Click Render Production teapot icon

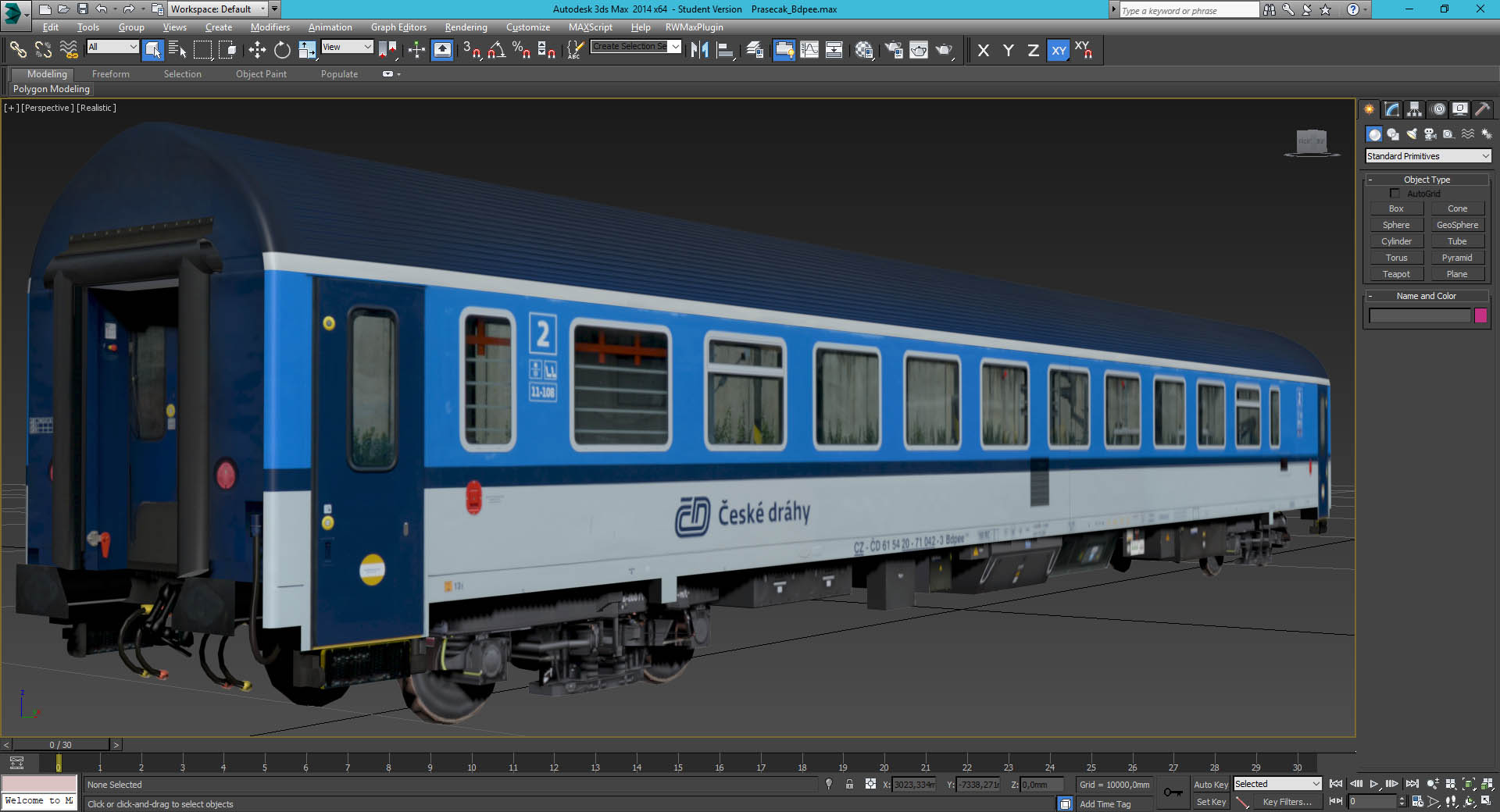[x=945, y=50]
